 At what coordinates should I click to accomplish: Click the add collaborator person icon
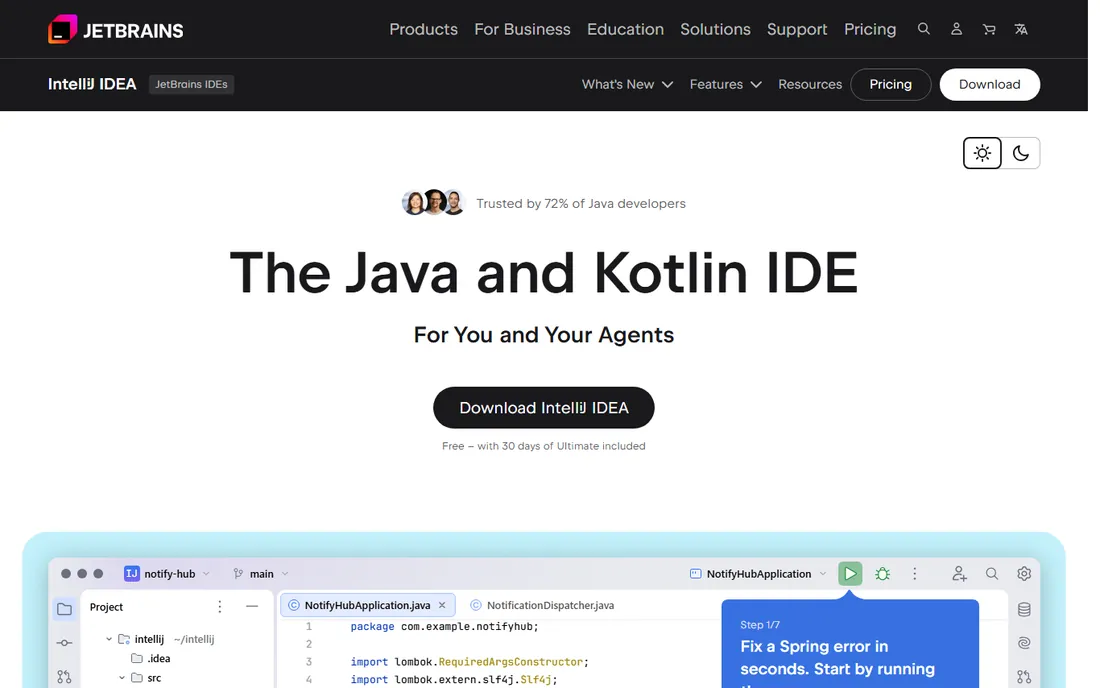(x=959, y=574)
